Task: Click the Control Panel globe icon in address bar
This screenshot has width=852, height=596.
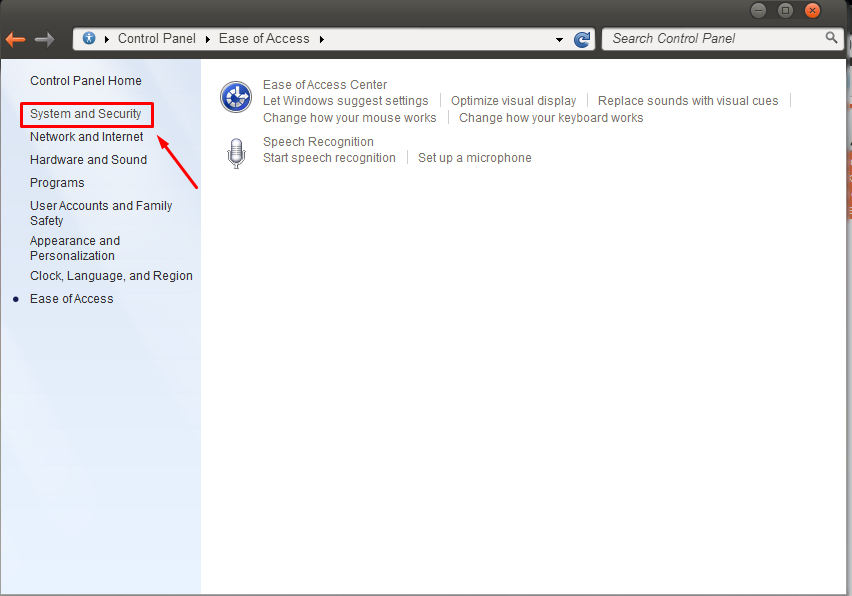Action: click(x=91, y=38)
